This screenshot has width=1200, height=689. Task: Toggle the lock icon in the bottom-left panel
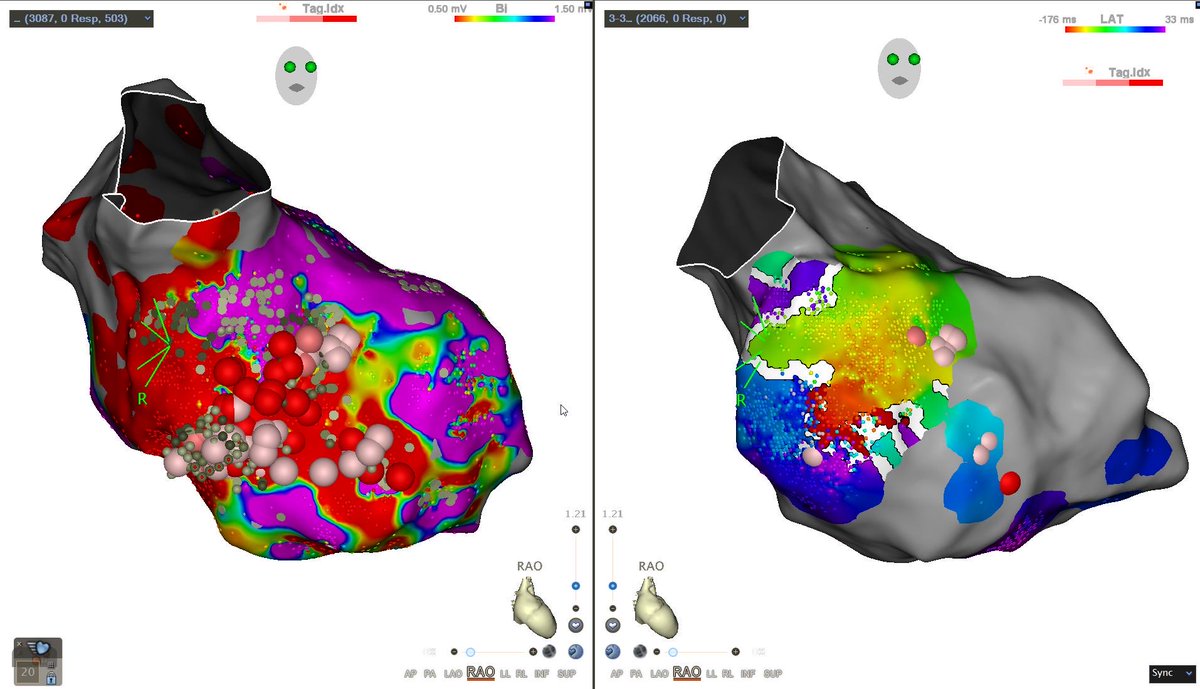[51, 678]
